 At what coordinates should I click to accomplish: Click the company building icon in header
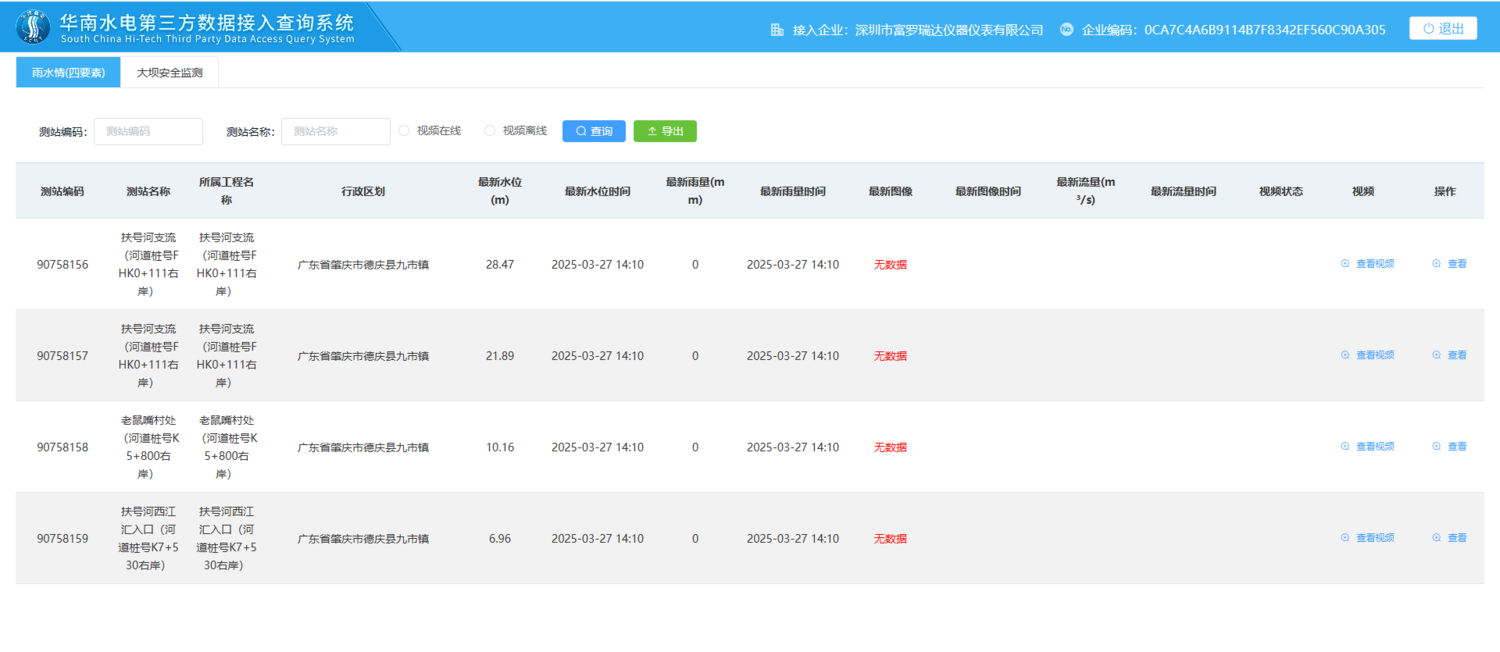pyautogui.click(x=777, y=30)
